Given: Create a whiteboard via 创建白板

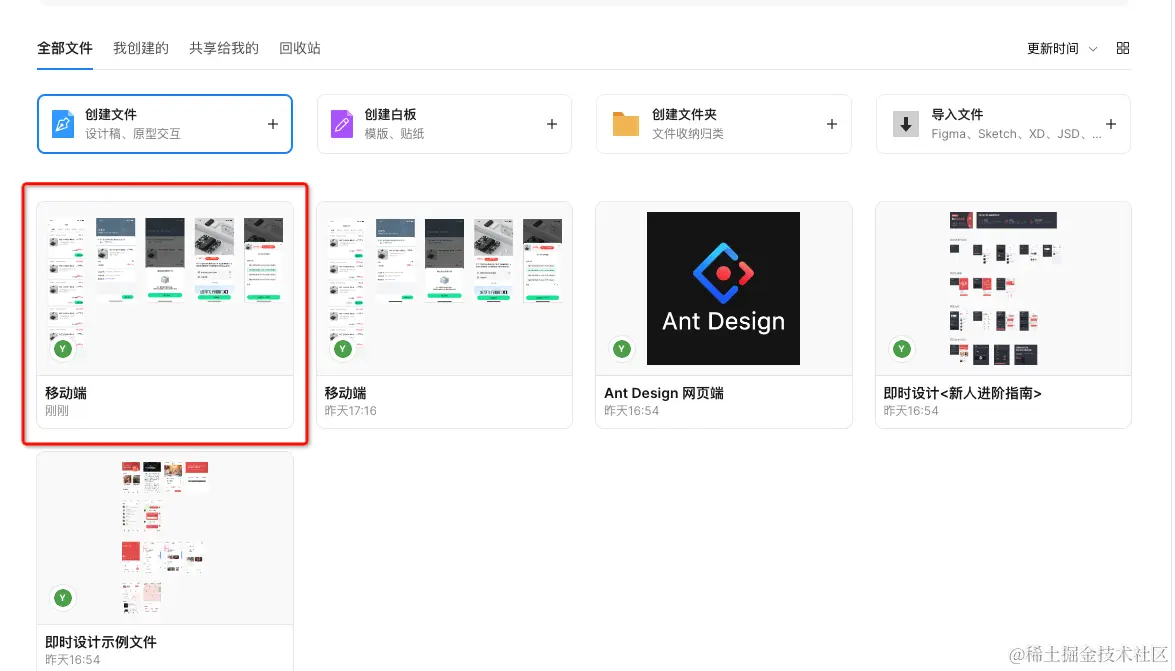Looking at the screenshot, I should pyautogui.click(x=444, y=124).
